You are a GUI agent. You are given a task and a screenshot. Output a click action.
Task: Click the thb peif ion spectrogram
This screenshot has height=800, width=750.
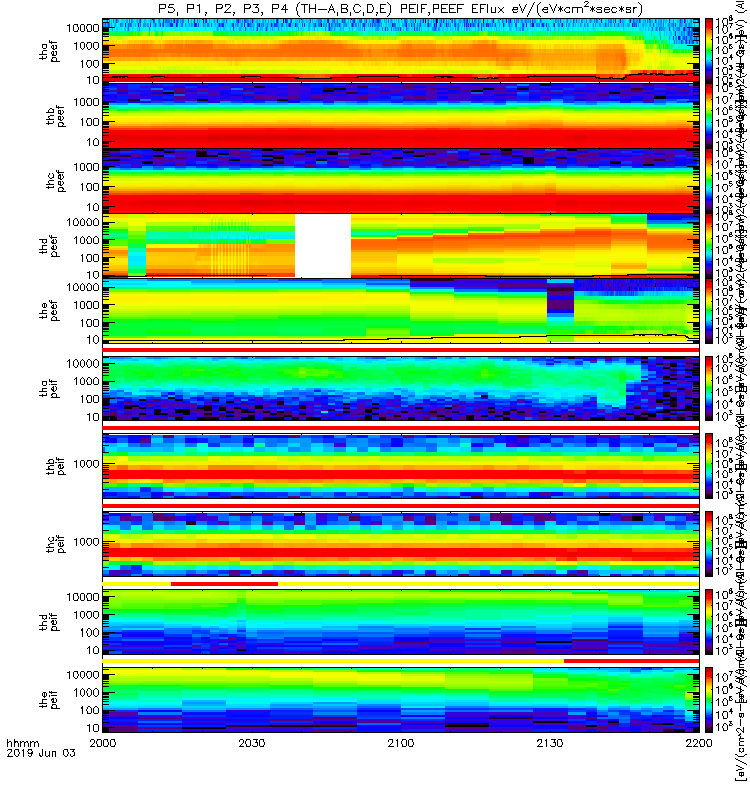401,466
